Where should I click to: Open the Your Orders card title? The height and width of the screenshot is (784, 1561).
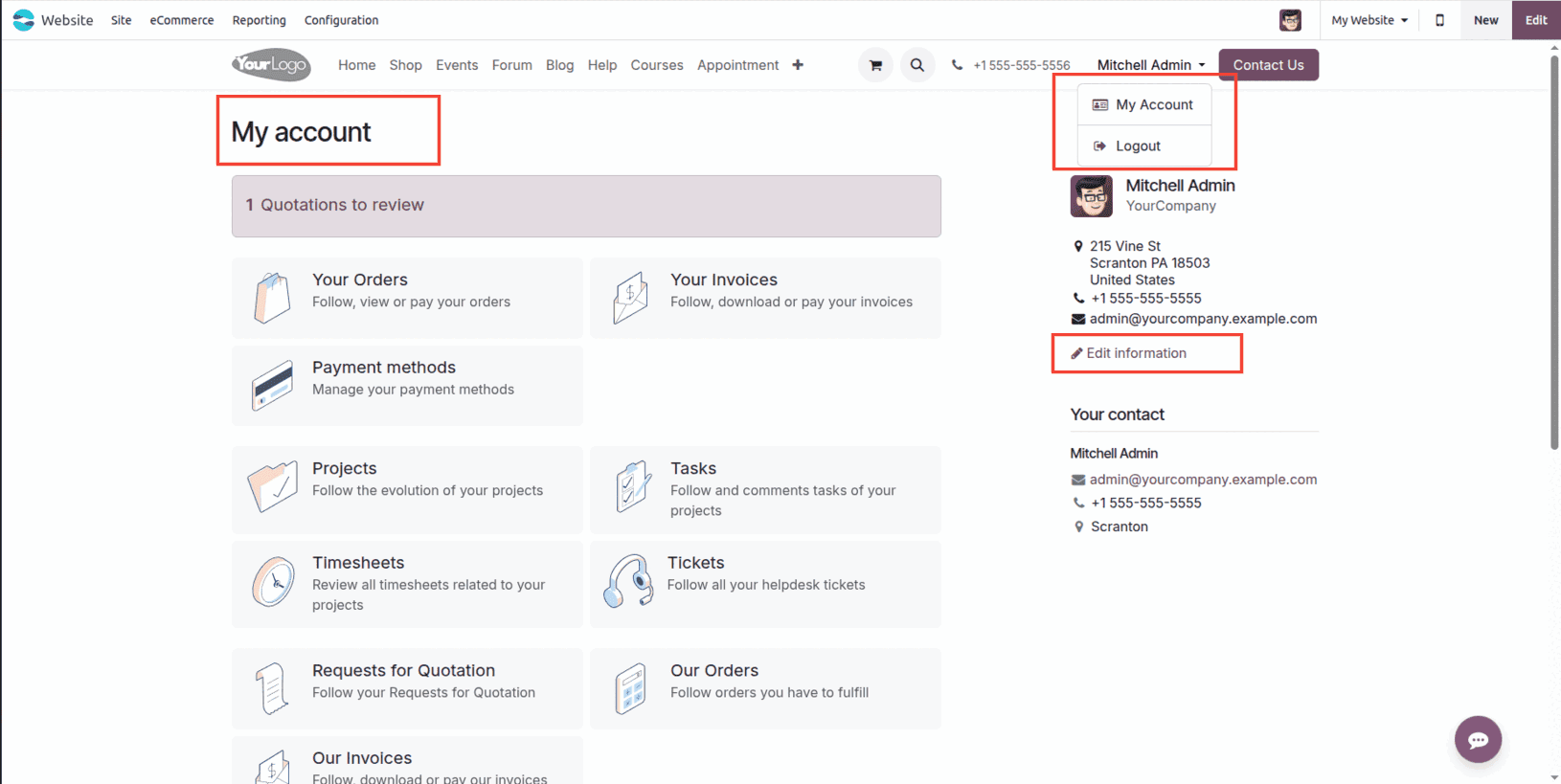pos(360,280)
